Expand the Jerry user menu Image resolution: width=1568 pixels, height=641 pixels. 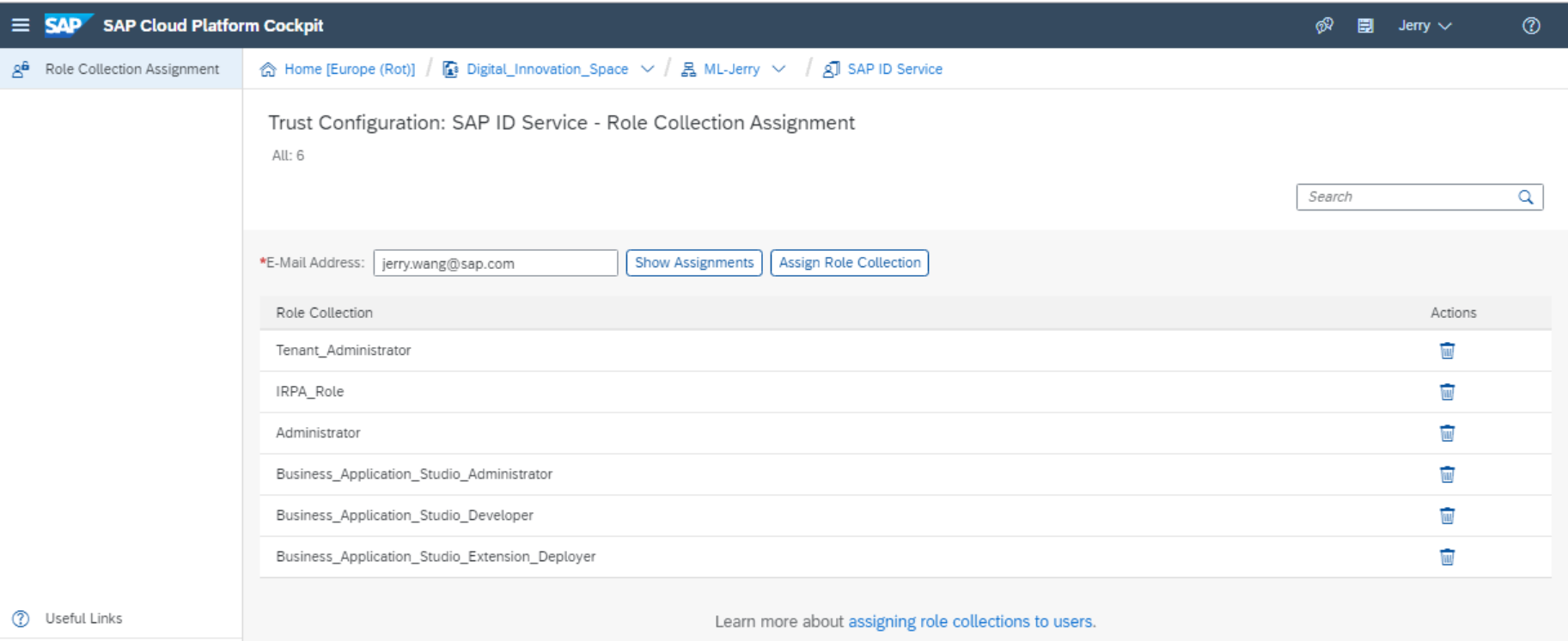1425,26
